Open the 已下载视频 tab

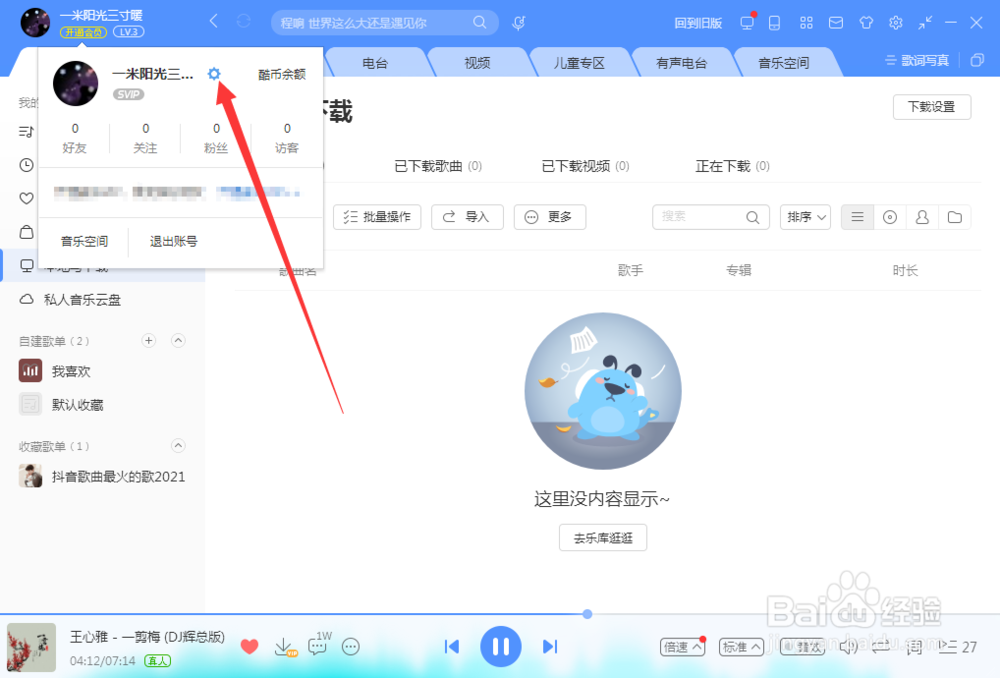[585, 166]
